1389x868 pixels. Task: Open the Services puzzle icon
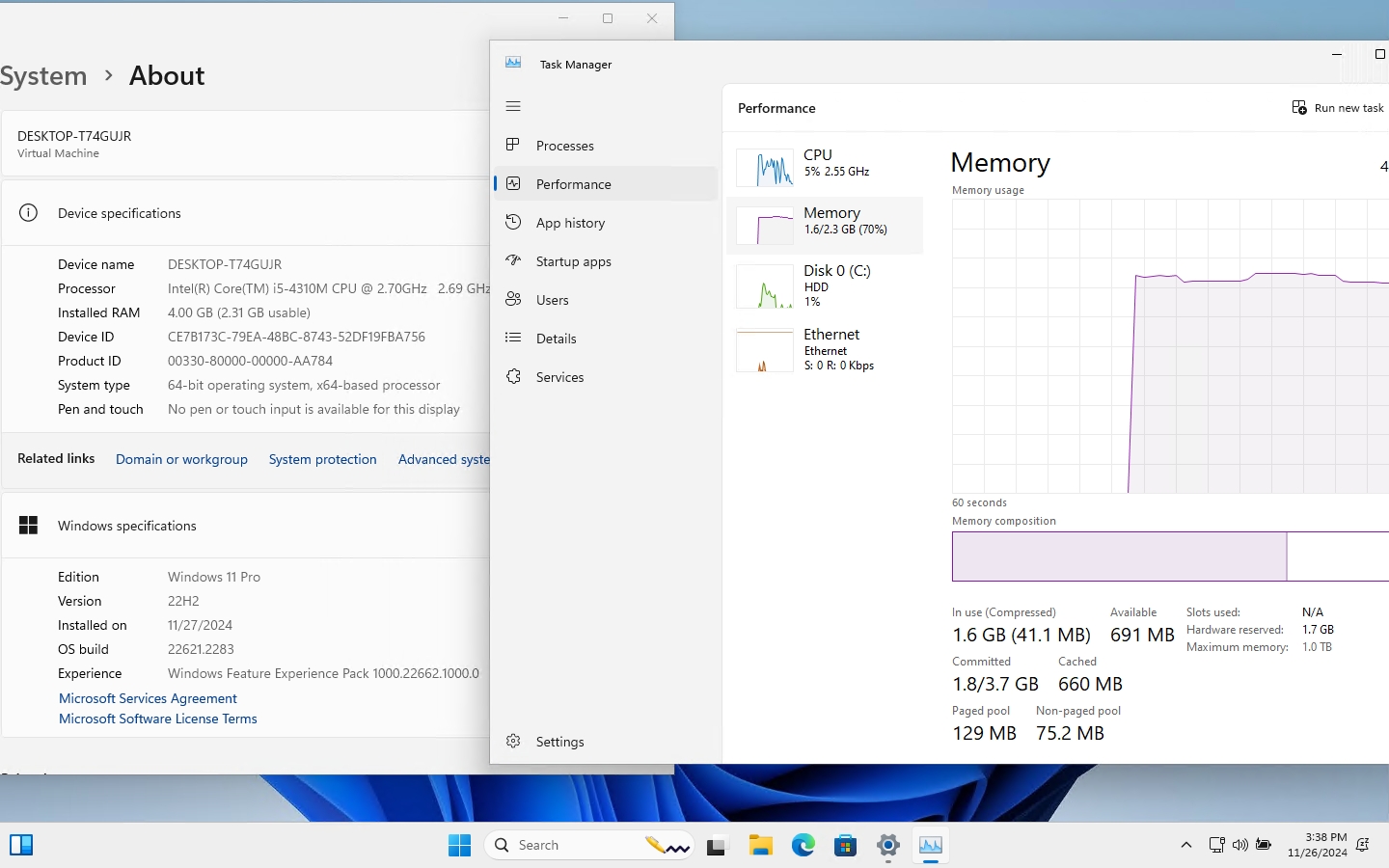coord(513,376)
